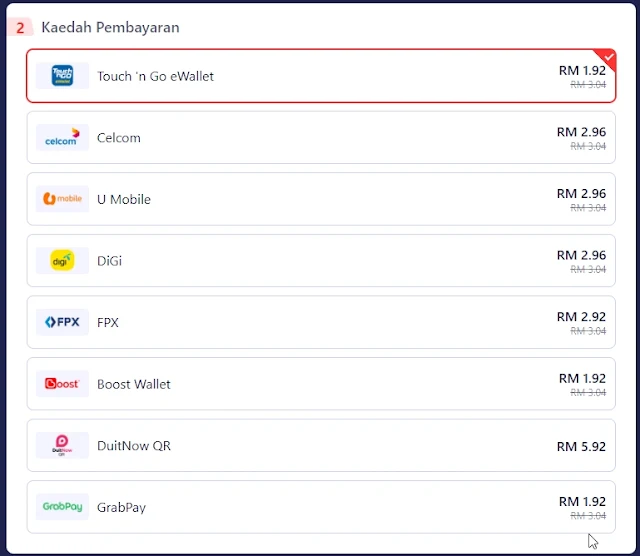Click the Kaedah Pembayaran section heading
The width and height of the screenshot is (640, 556).
(110, 27)
